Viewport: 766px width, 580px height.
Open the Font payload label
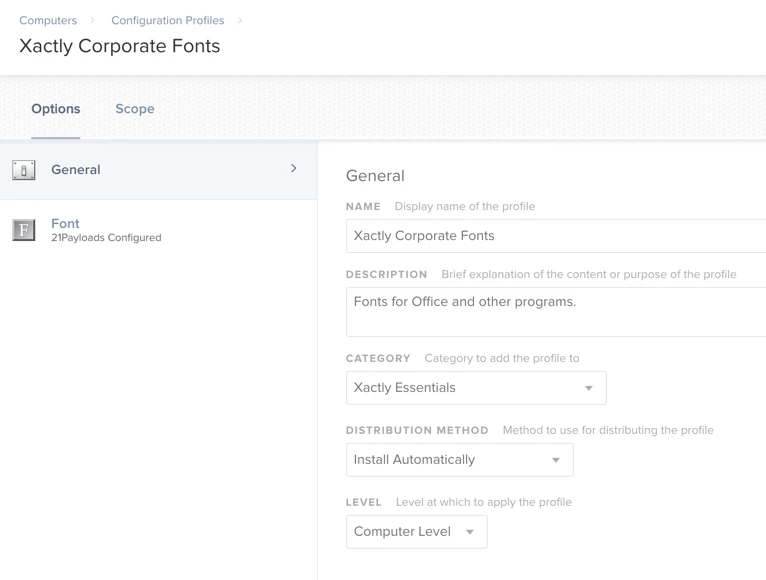point(65,224)
